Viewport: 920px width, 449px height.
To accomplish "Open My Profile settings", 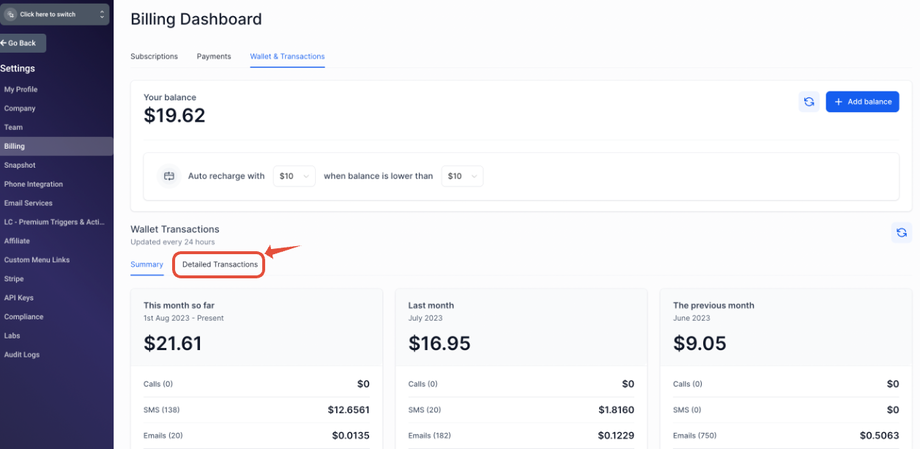I will [21, 89].
